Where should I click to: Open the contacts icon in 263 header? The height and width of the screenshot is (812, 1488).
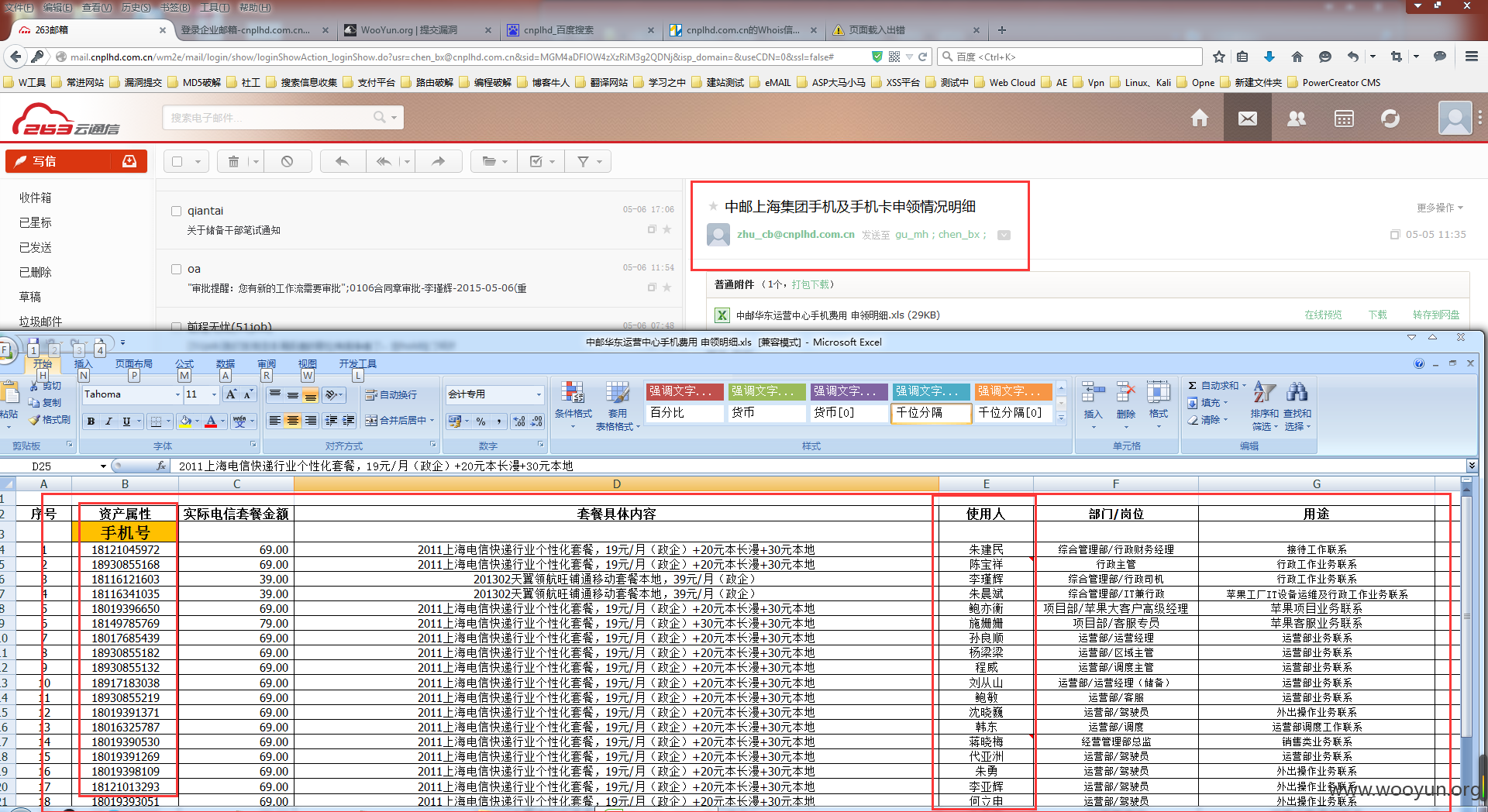click(1296, 119)
